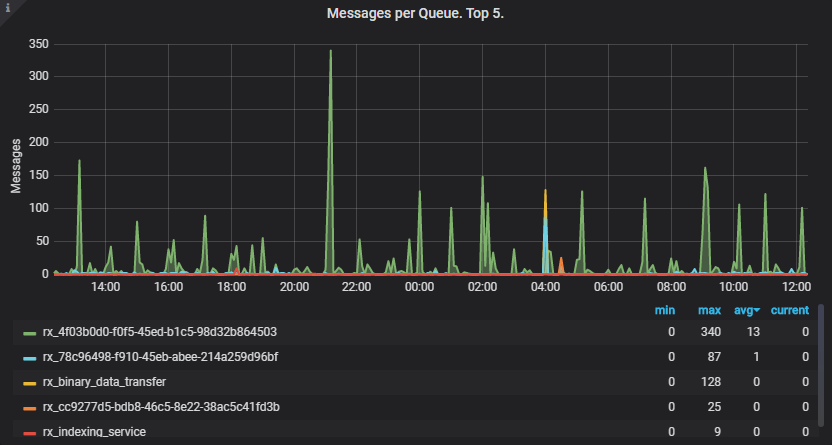Click the blue swatch for rx_78c96498 series

[x=29, y=357]
